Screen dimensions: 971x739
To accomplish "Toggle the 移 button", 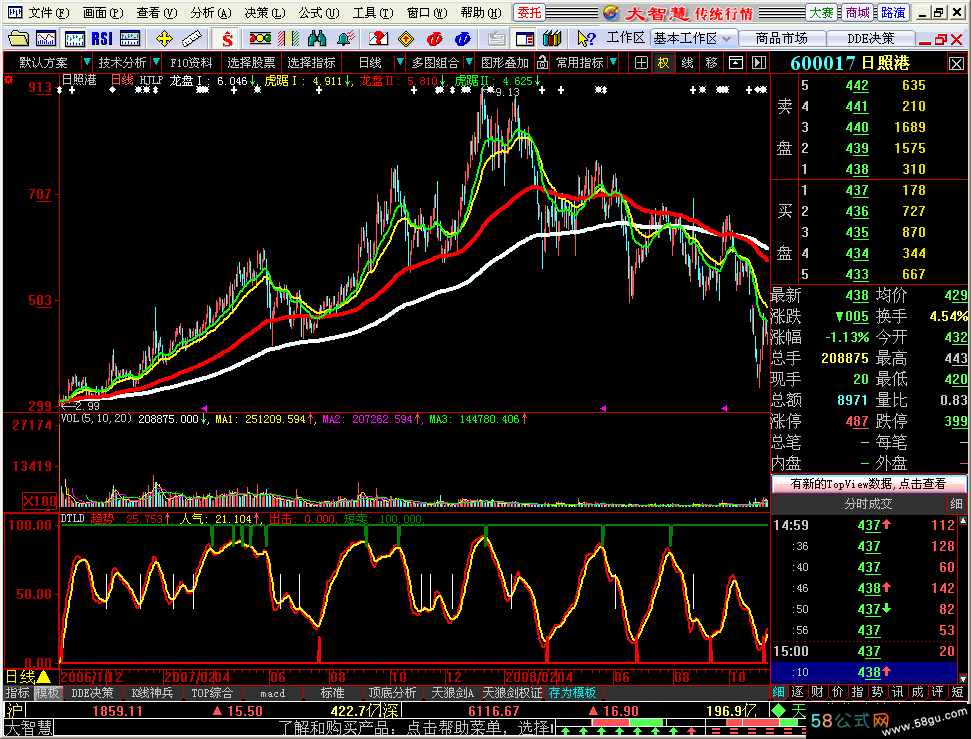I will tap(712, 63).
